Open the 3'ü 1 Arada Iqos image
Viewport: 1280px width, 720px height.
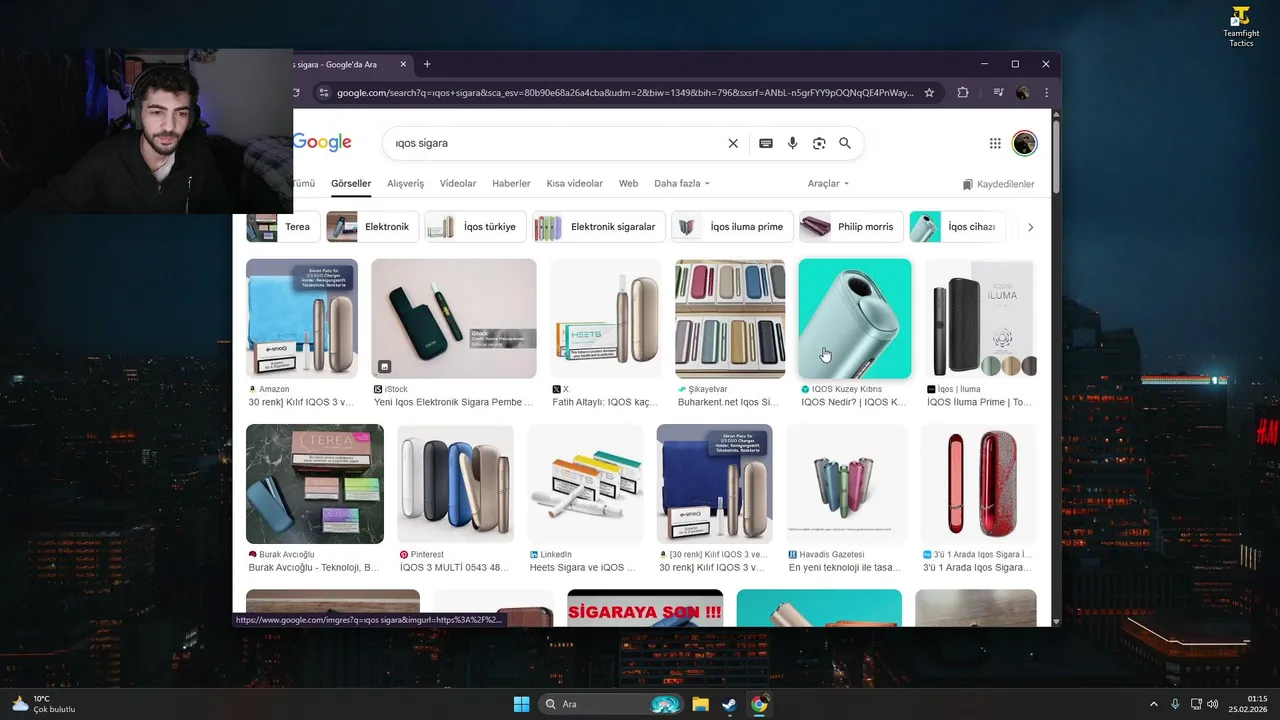978,484
